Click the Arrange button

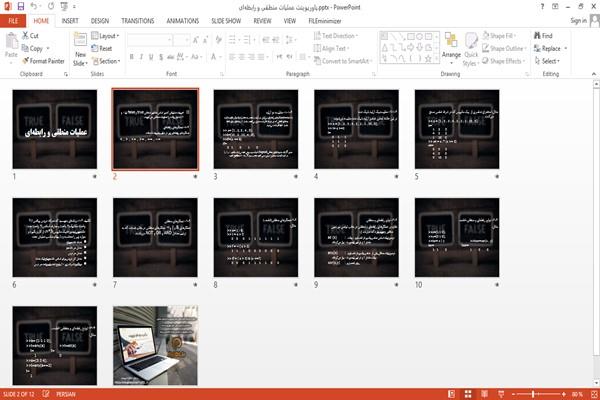pos(451,48)
